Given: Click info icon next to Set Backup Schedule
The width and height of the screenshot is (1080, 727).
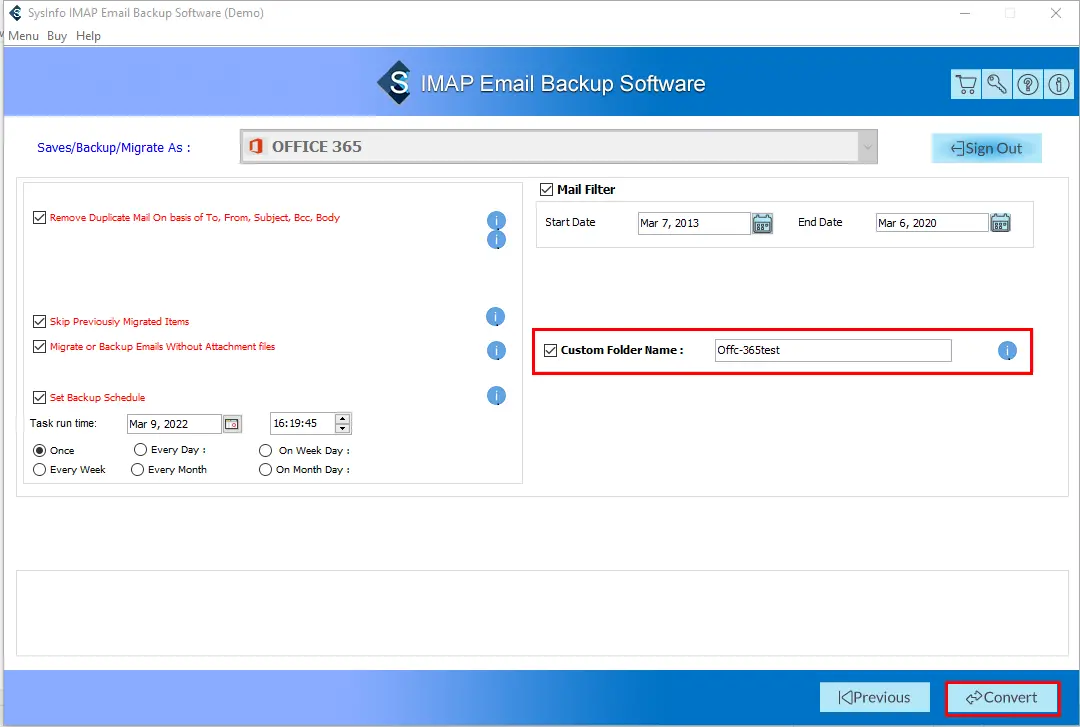Looking at the screenshot, I should (x=496, y=396).
